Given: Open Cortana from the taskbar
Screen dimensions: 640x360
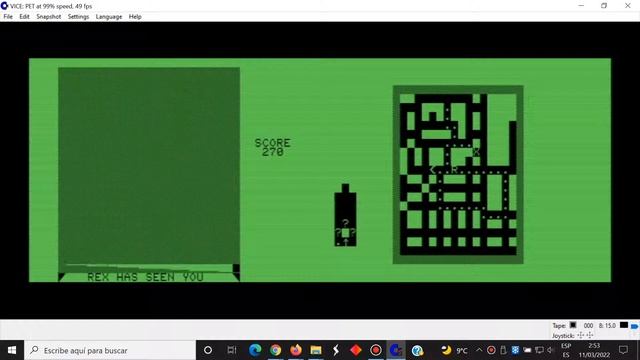Looking at the screenshot, I should (x=208, y=350).
